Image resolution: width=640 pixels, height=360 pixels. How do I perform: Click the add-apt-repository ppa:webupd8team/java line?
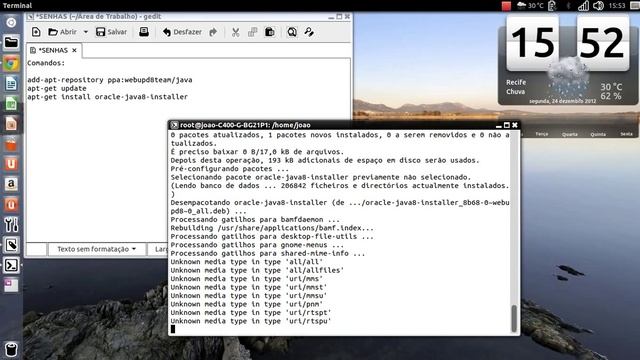[110, 80]
